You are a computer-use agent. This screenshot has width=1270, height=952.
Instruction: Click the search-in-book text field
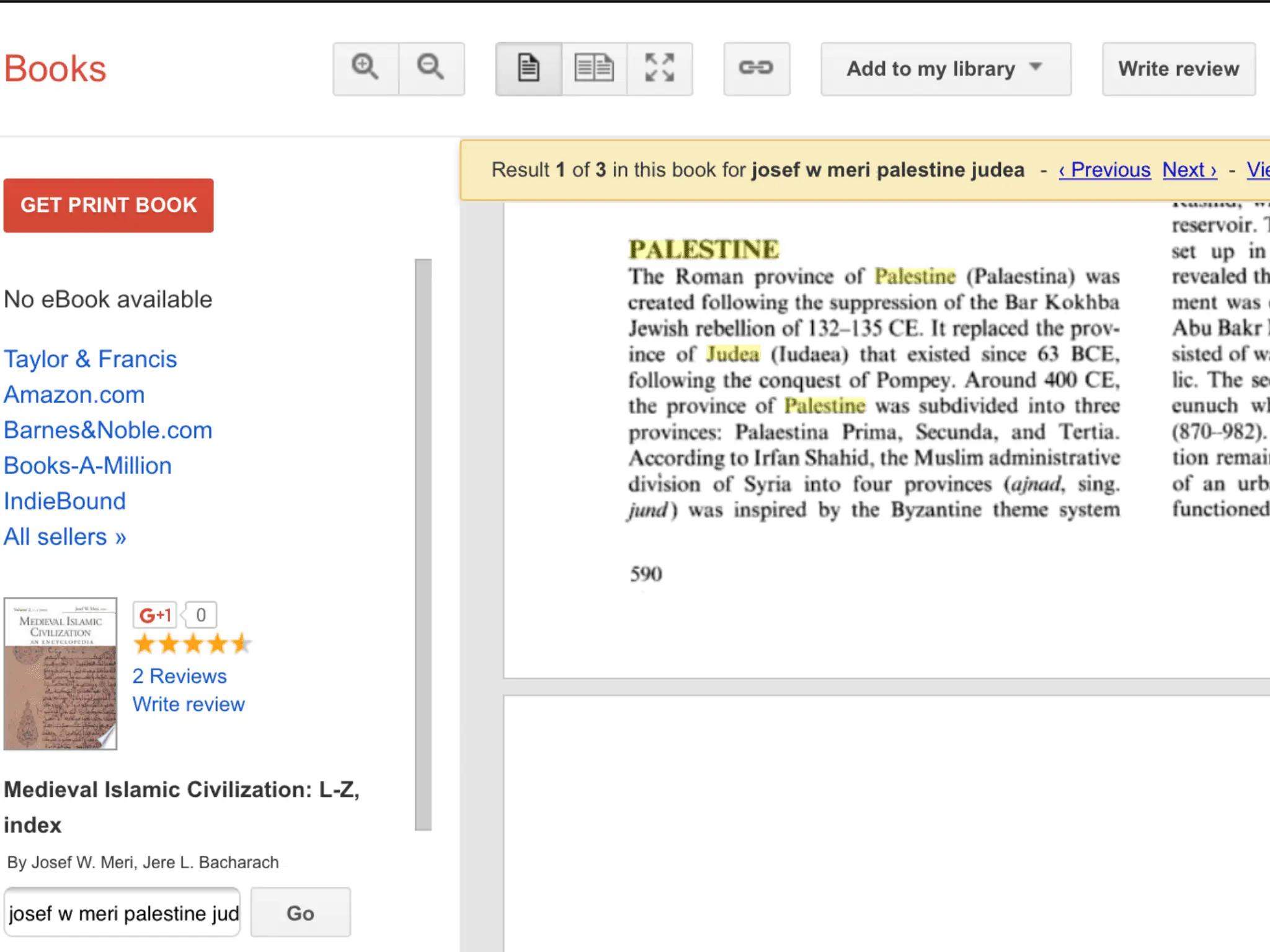pos(122,913)
